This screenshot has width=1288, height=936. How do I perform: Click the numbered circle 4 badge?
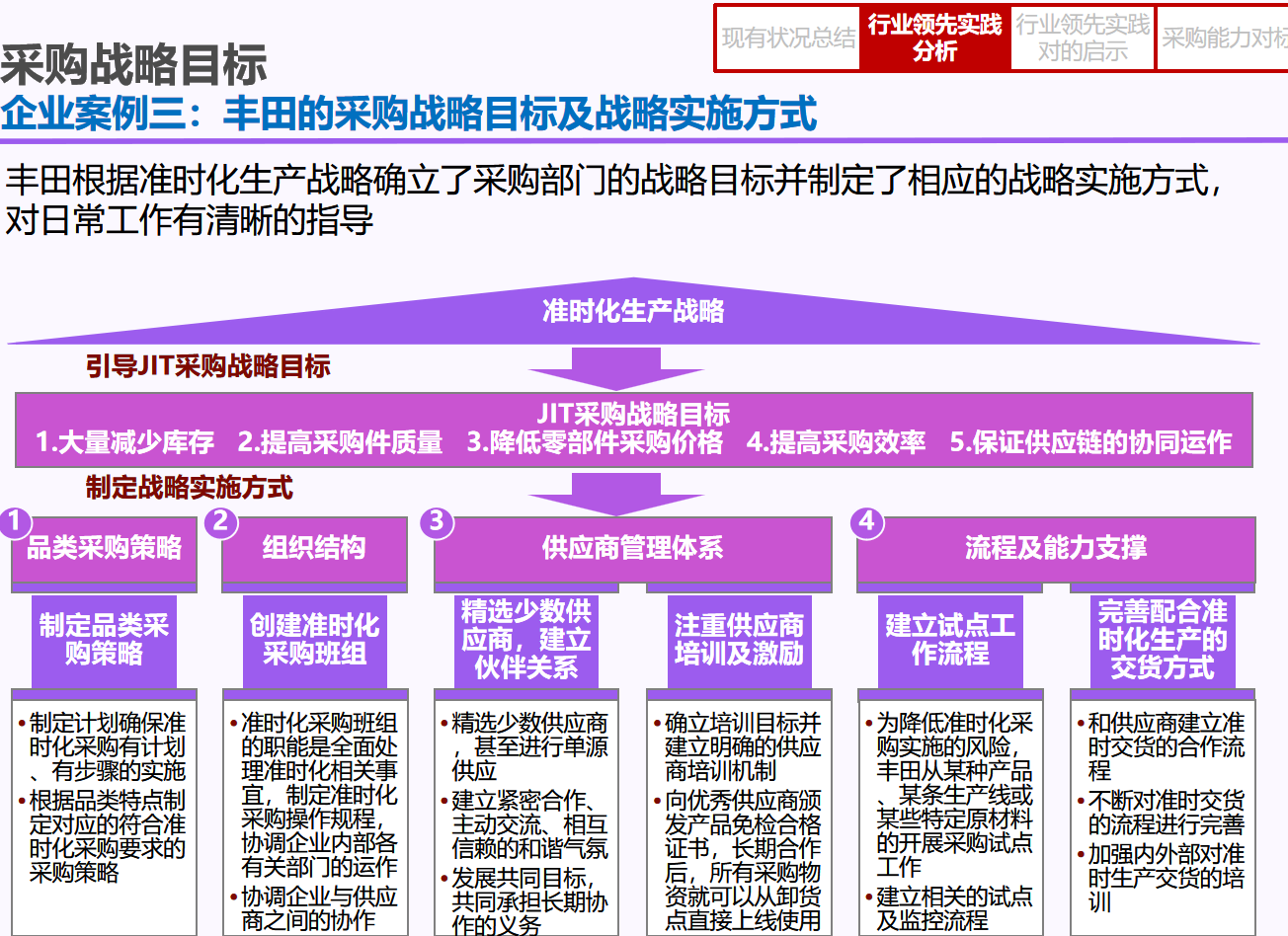point(867,521)
